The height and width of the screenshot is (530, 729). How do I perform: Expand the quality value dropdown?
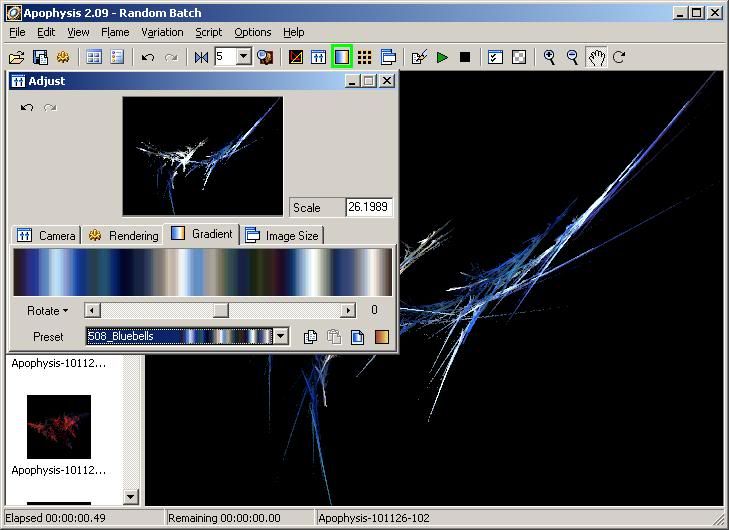[244, 58]
